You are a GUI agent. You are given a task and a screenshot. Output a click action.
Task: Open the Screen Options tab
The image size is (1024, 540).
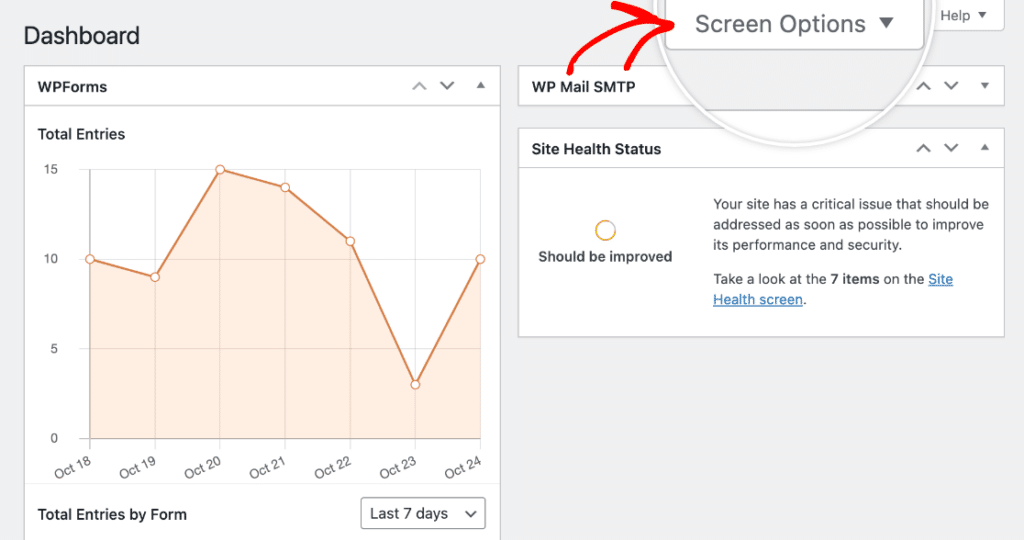[x=794, y=24]
